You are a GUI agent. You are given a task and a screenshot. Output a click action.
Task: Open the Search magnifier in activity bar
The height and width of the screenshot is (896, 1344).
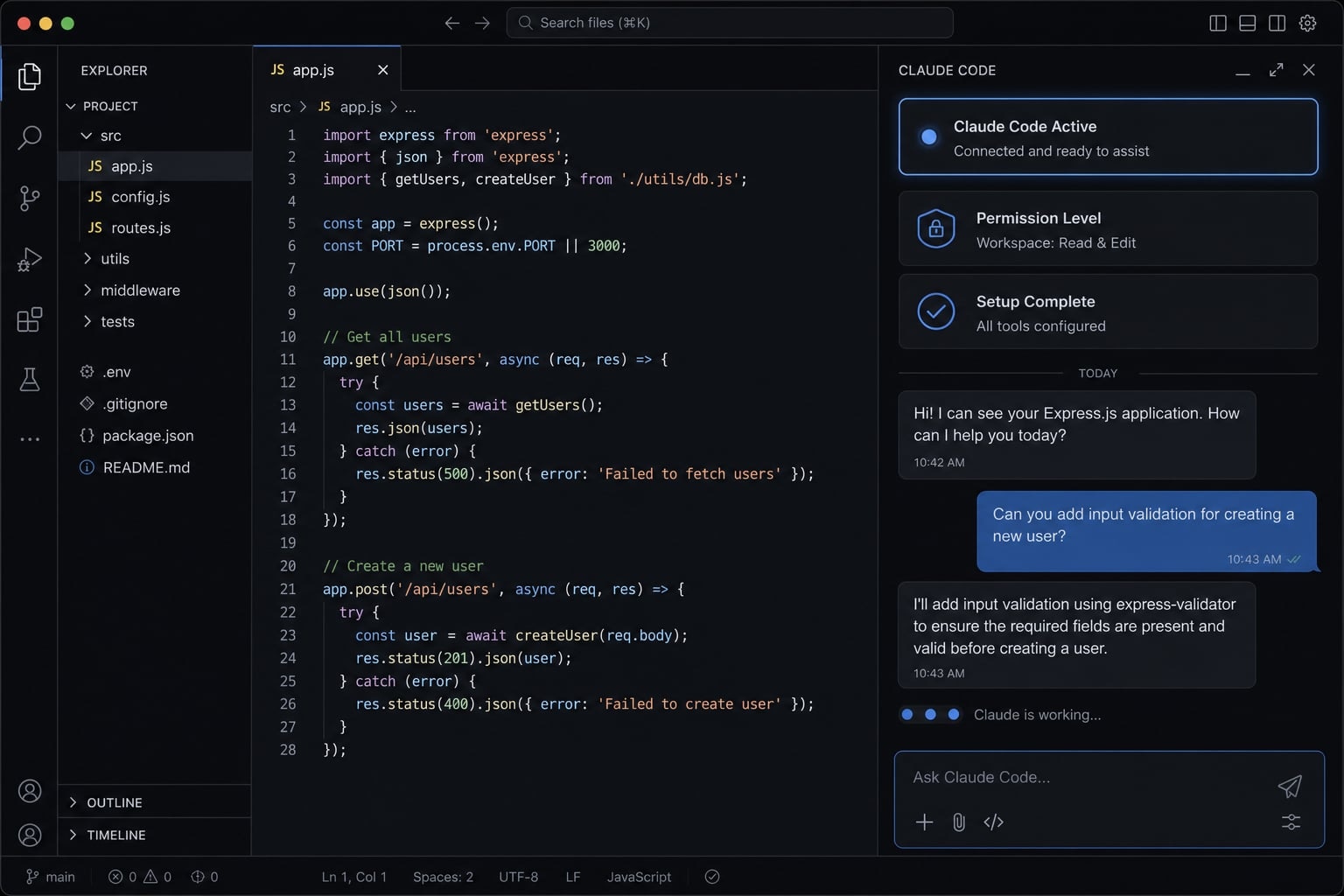click(29, 137)
